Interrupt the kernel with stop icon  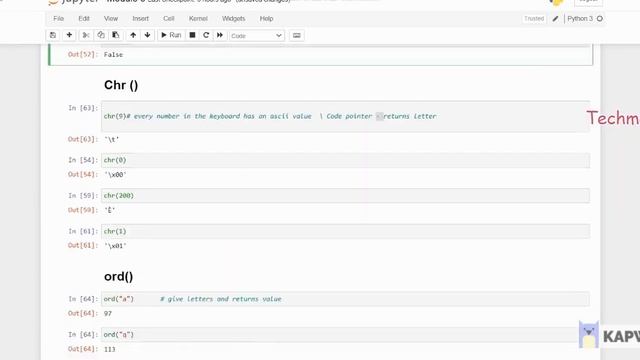click(x=192, y=35)
